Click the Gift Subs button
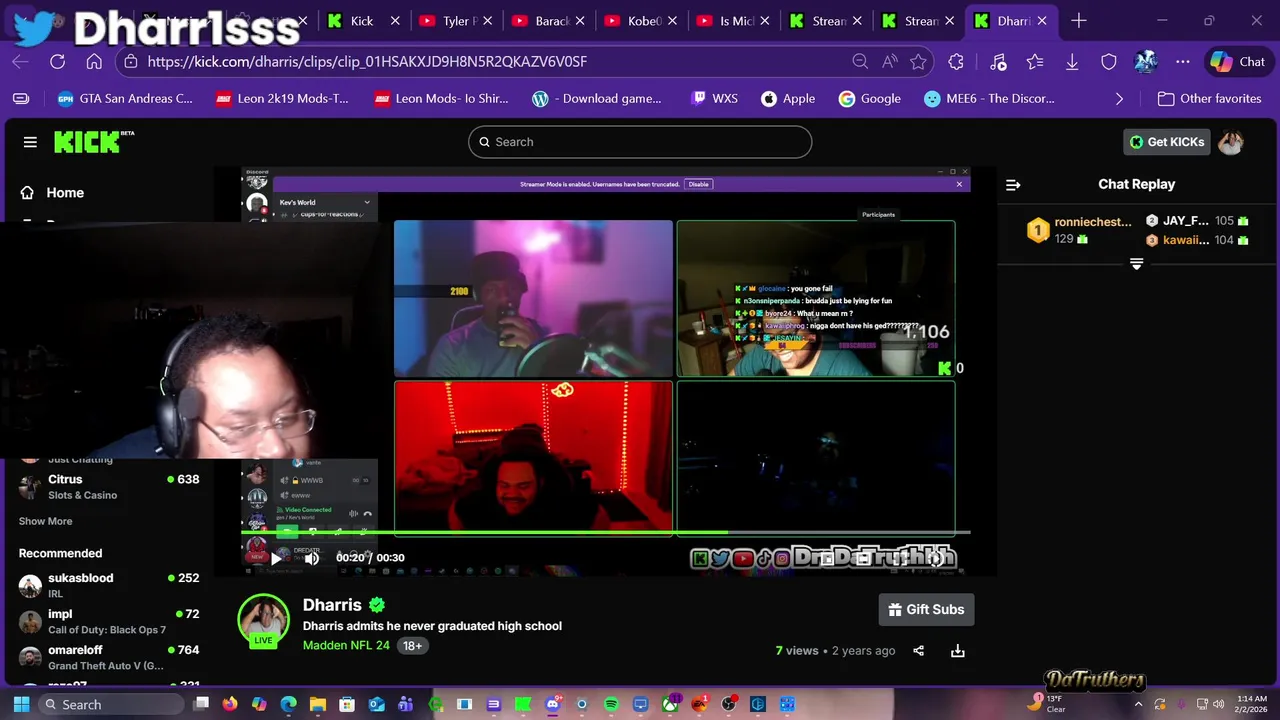1280x720 pixels. (x=926, y=610)
